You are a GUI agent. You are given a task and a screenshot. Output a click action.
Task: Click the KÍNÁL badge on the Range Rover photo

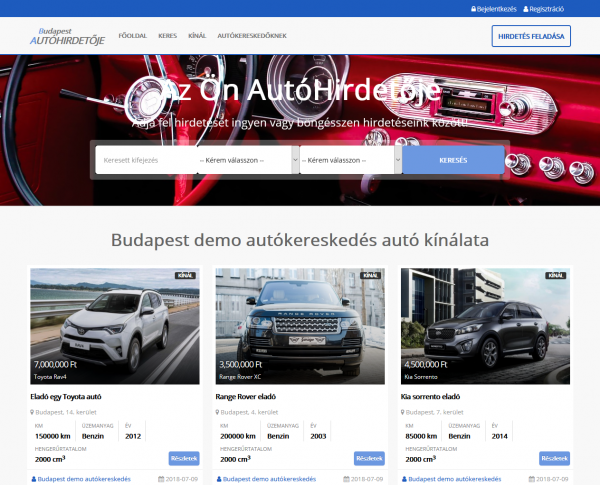[x=370, y=275]
